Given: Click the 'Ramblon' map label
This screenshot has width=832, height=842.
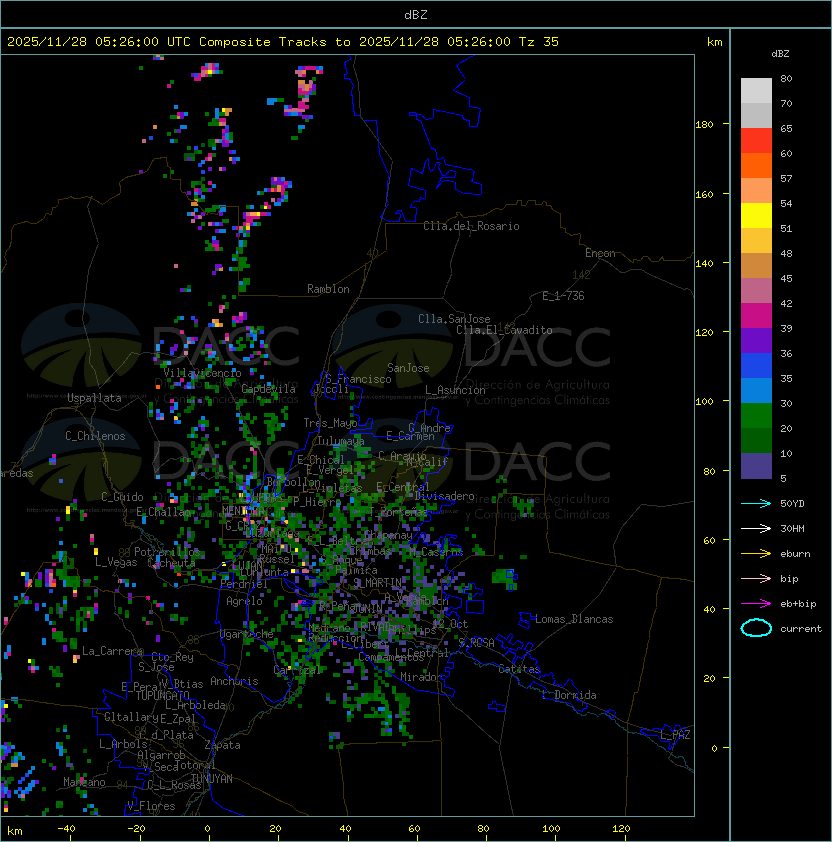Looking at the screenshot, I should (x=328, y=289).
